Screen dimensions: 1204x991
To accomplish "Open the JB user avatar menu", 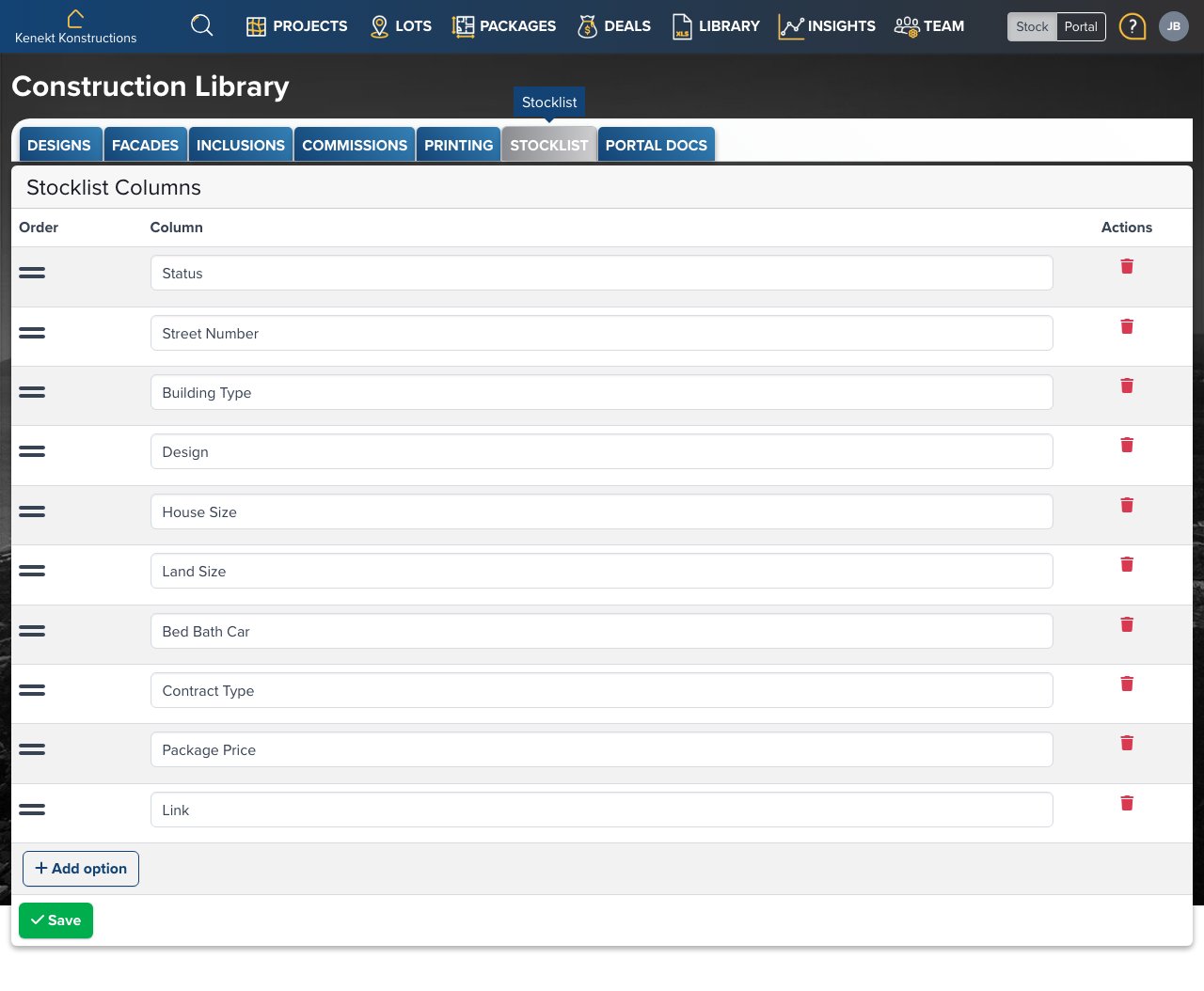I will pos(1174,26).
